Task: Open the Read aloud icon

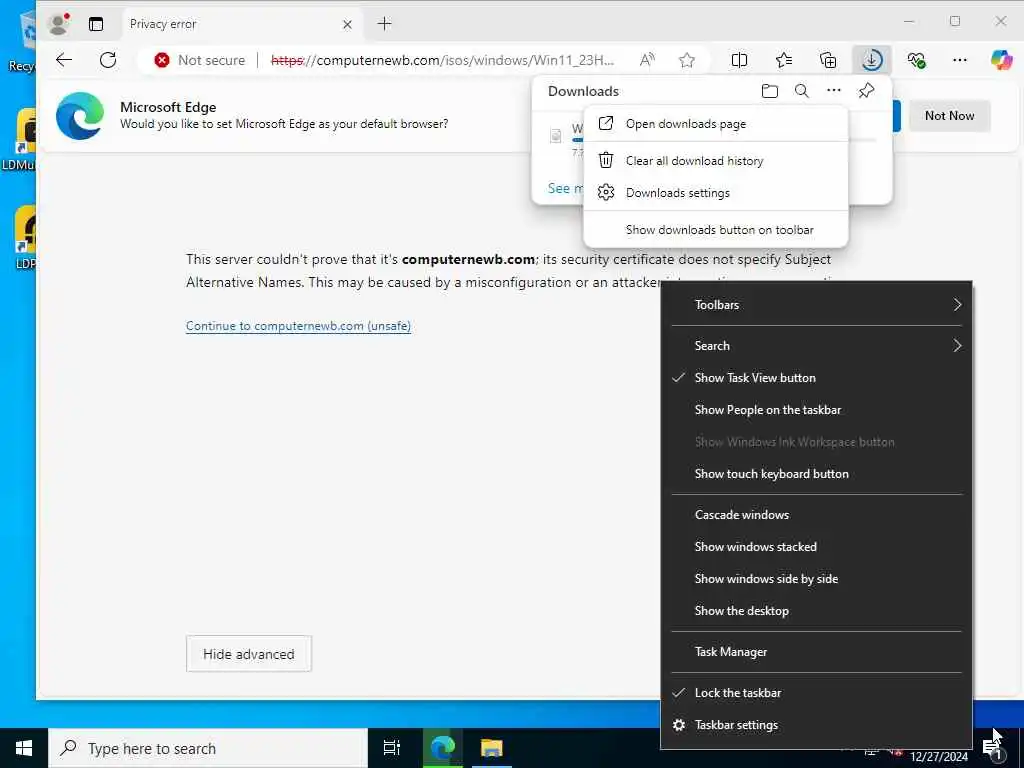Action: coord(647,60)
